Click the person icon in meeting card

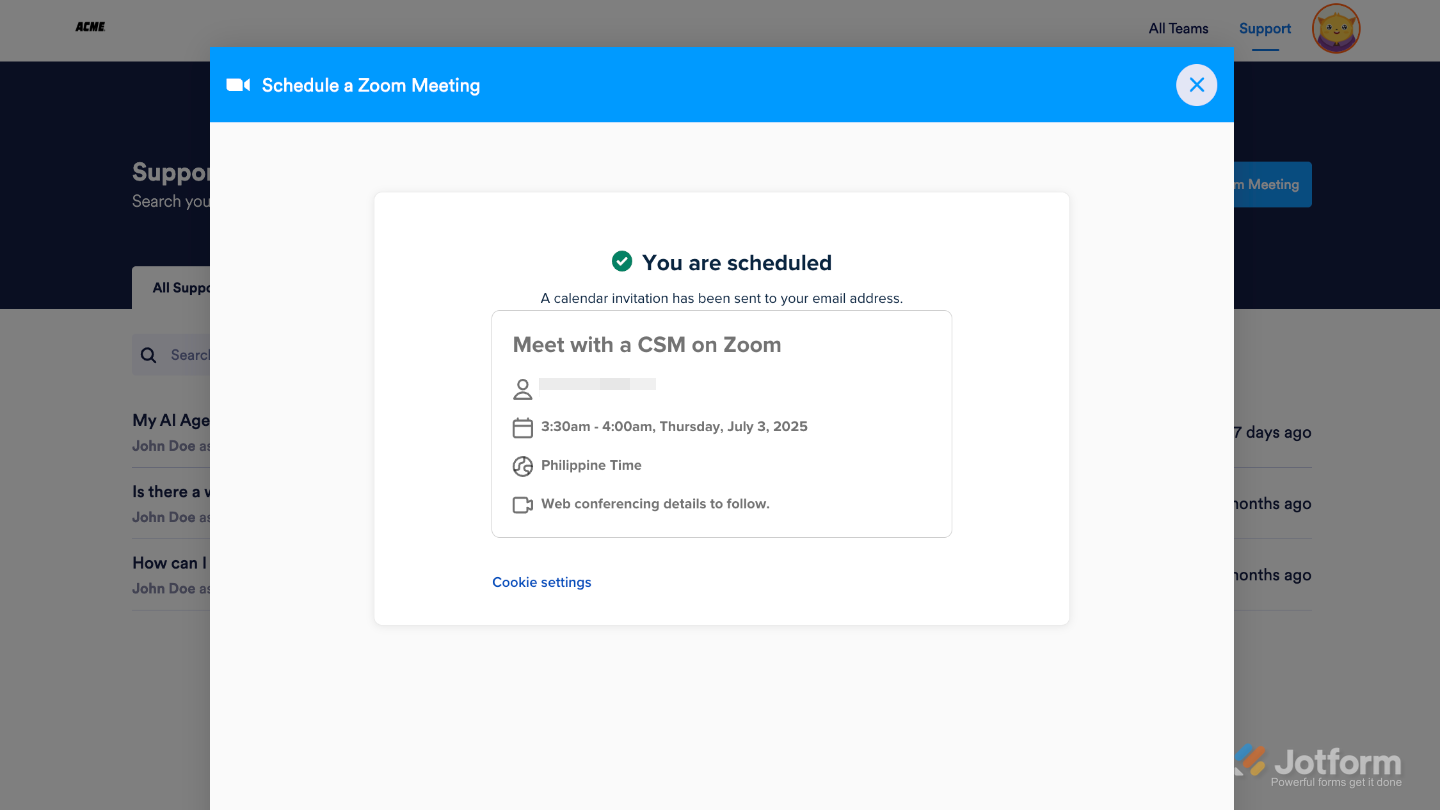coord(522,389)
